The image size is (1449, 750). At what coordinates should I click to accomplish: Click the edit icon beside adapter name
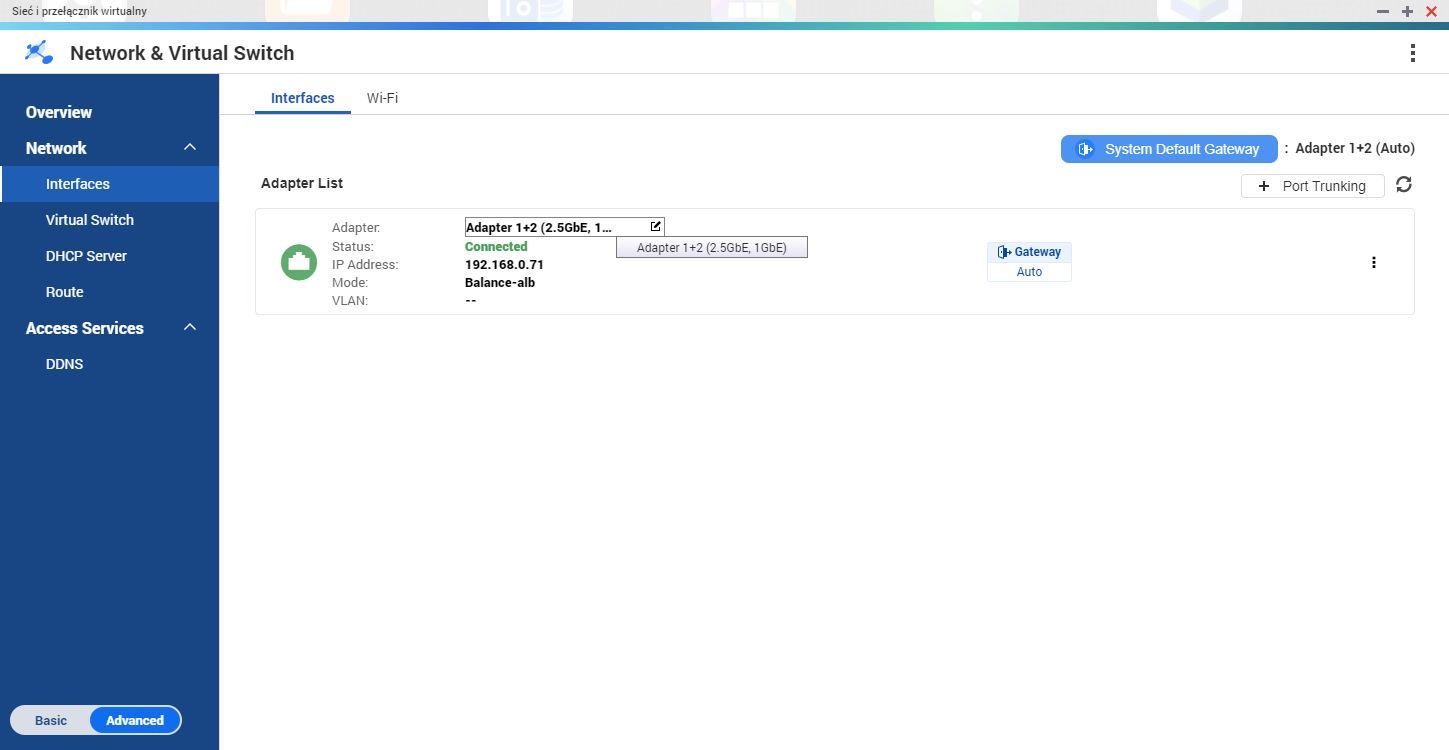[655, 227]
